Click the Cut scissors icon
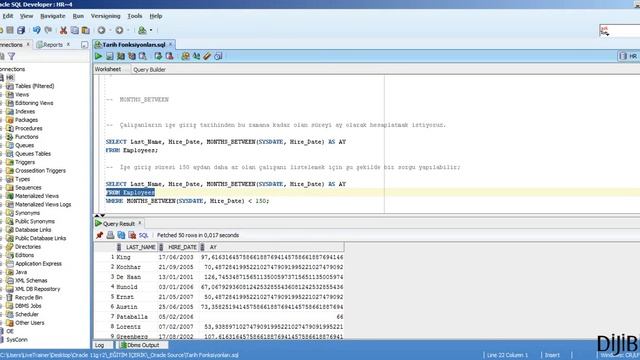The height and width of the screenshot is (360, 640). (x=63, y=30)
